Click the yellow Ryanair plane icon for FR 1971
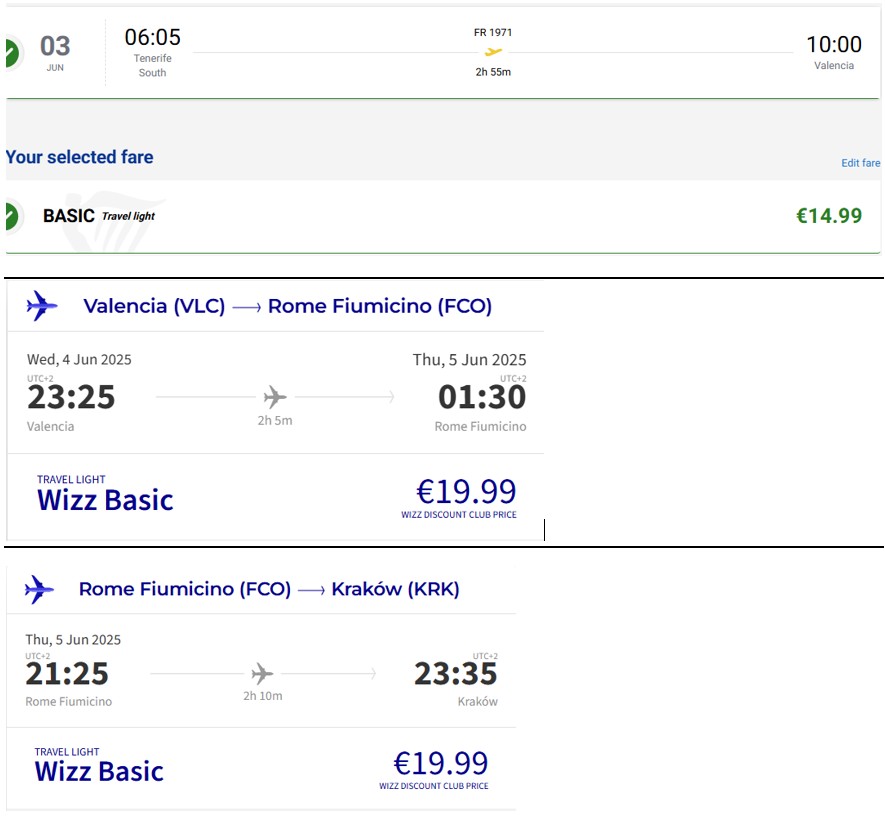The width and height of the screenshot is (885, 825). point(493,52)
